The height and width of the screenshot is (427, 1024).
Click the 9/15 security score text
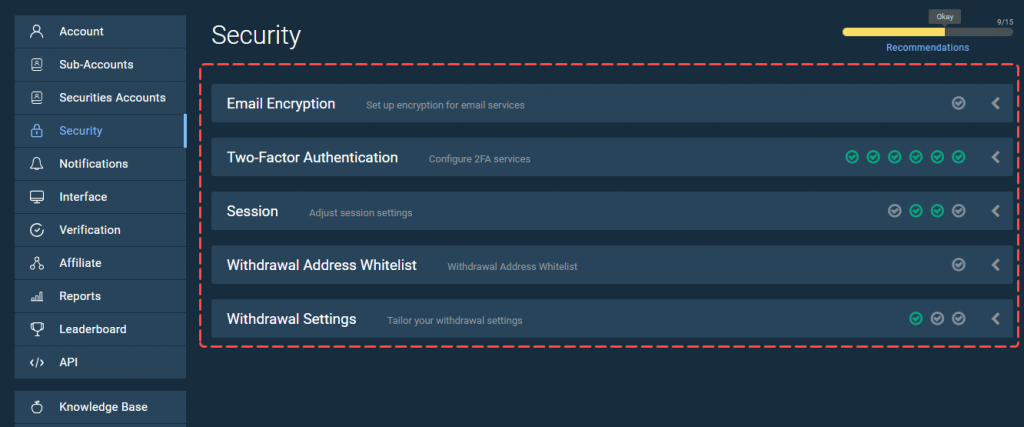click(x=1005, y=22)
